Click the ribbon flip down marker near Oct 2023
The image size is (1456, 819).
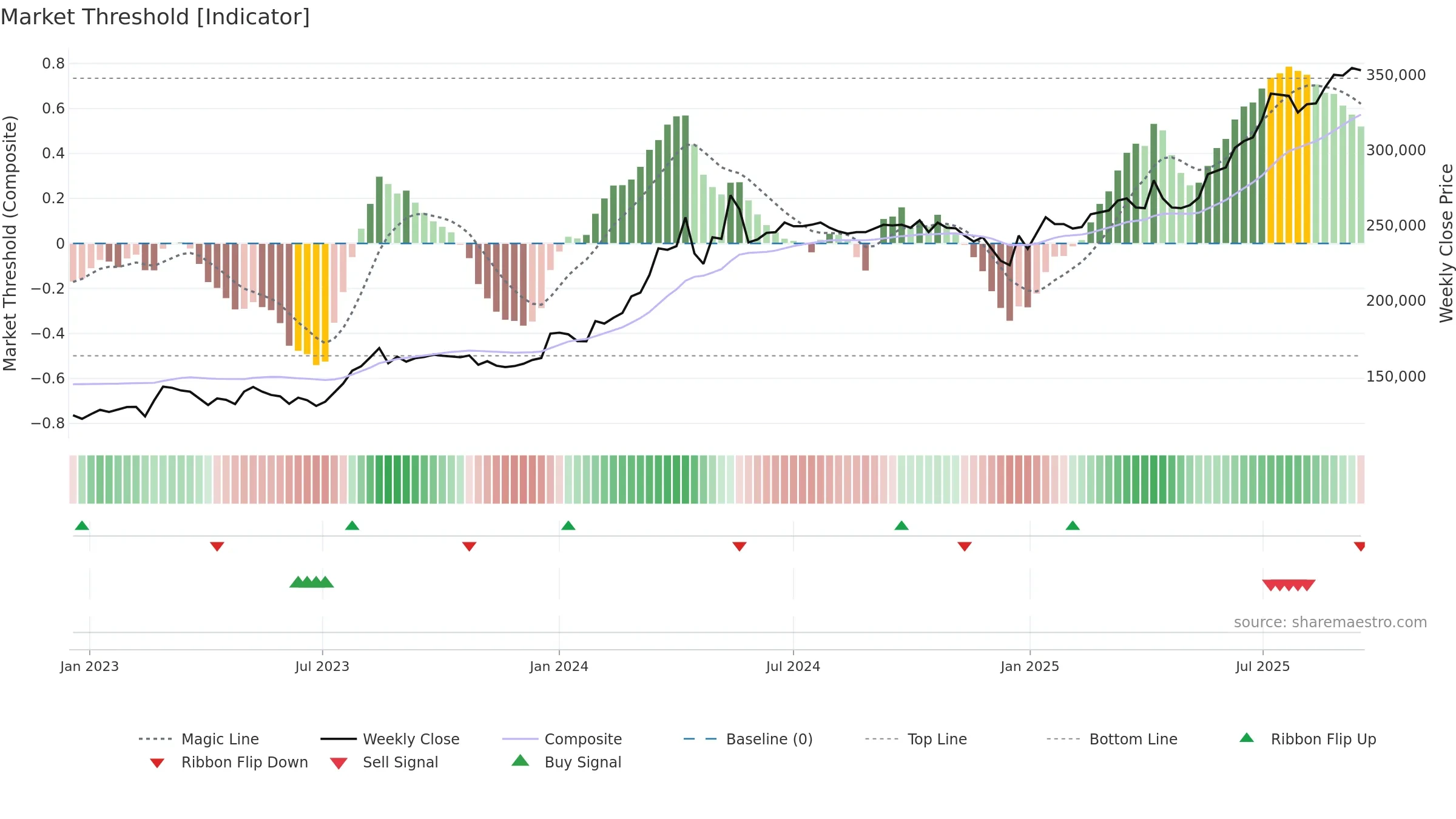(469, 547)
